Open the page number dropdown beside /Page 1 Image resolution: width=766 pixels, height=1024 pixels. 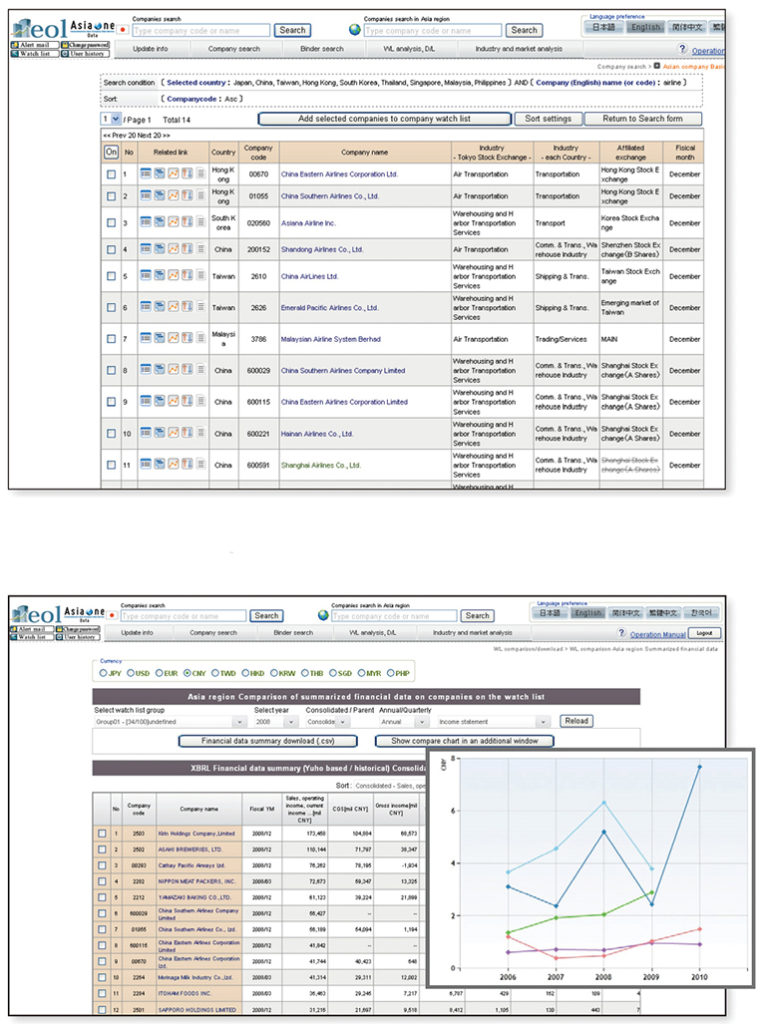coord(111,119)
